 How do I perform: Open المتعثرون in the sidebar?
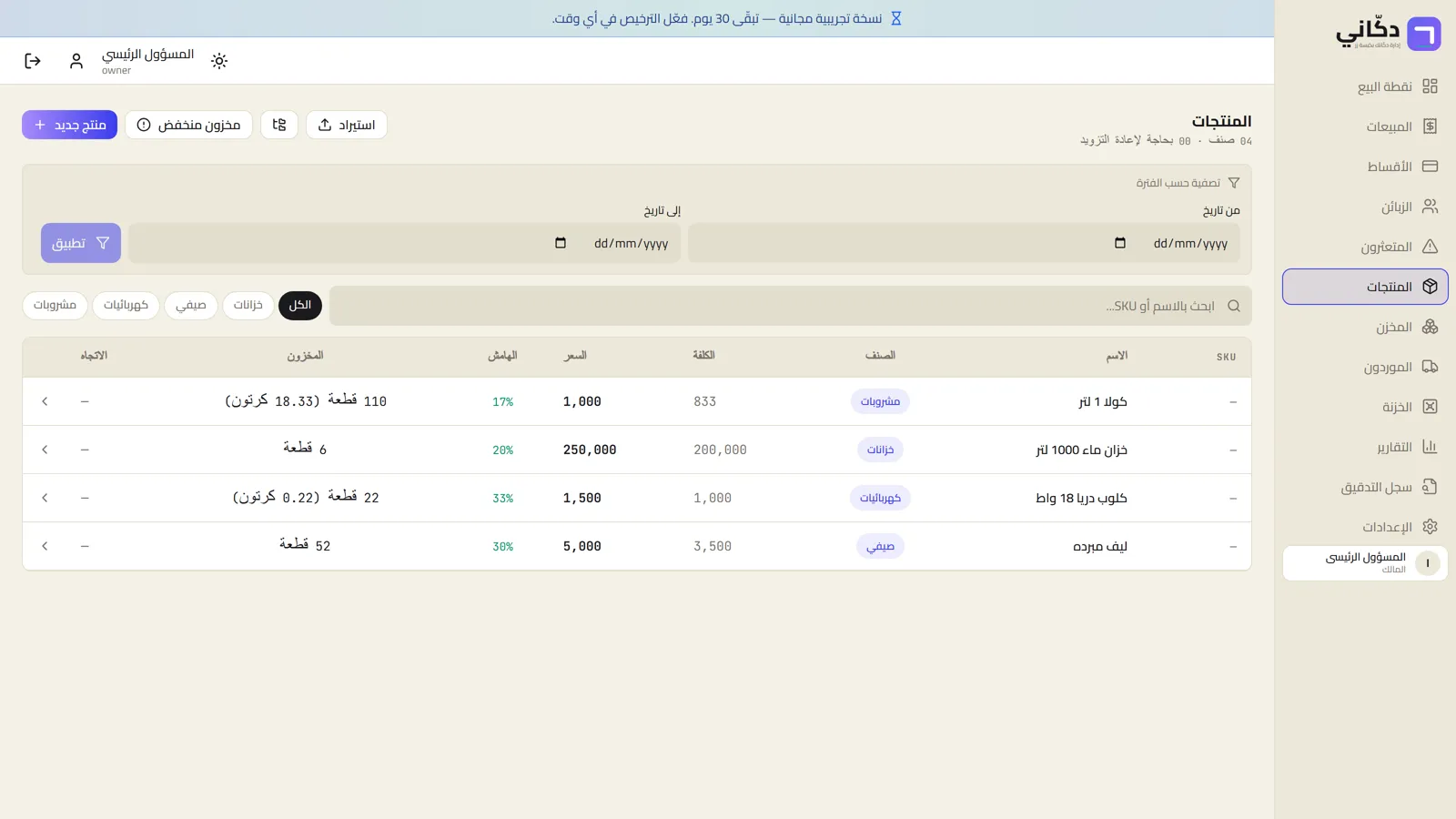[x=1365, y=247]
